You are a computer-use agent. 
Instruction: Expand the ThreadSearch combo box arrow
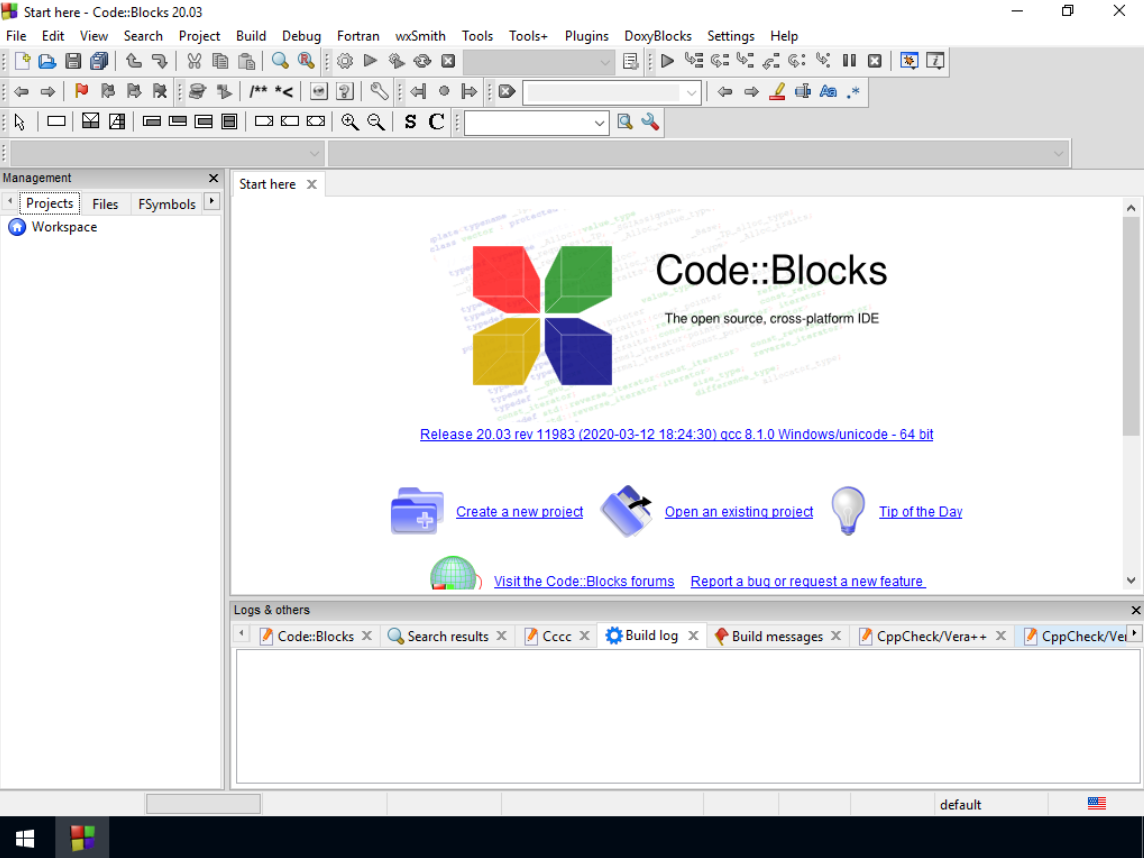pyautogui.click(x=599, y=123)
